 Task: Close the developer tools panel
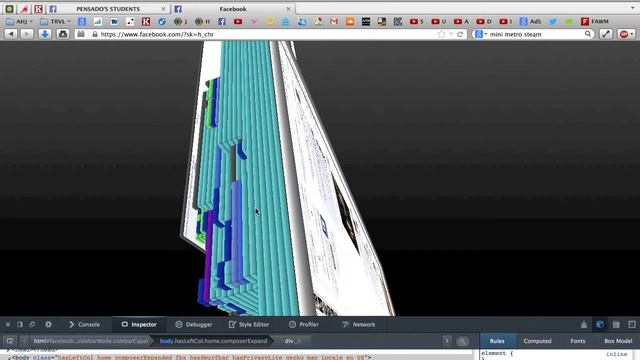[8, 324]
